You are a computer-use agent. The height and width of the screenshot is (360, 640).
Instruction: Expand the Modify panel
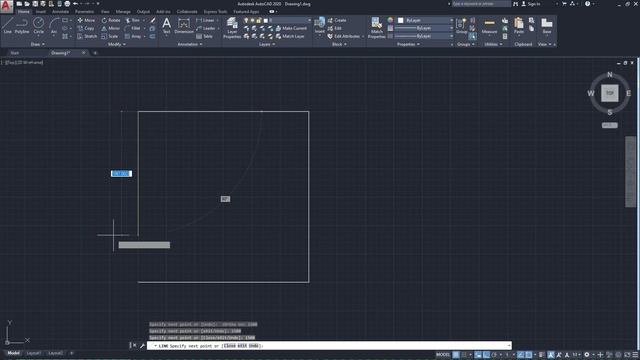[x=117, y=44]
